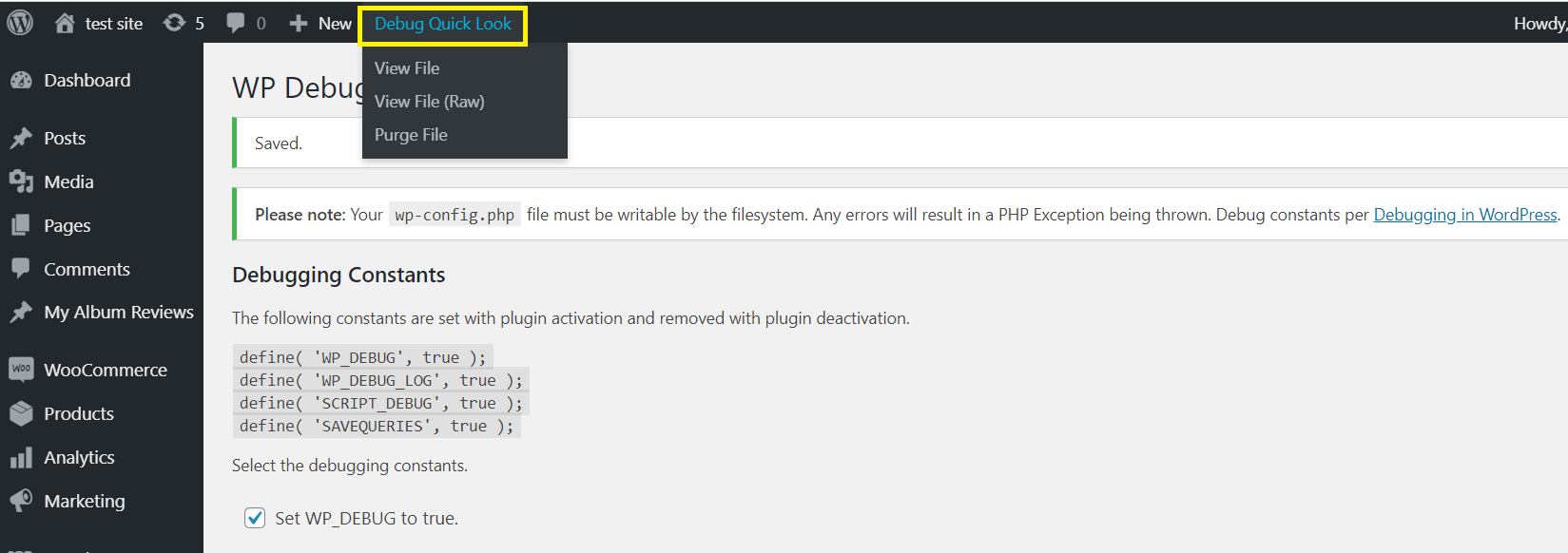Open the comments bubble icon in admin bar
The image size is (1568, 553).
(236, 23)
